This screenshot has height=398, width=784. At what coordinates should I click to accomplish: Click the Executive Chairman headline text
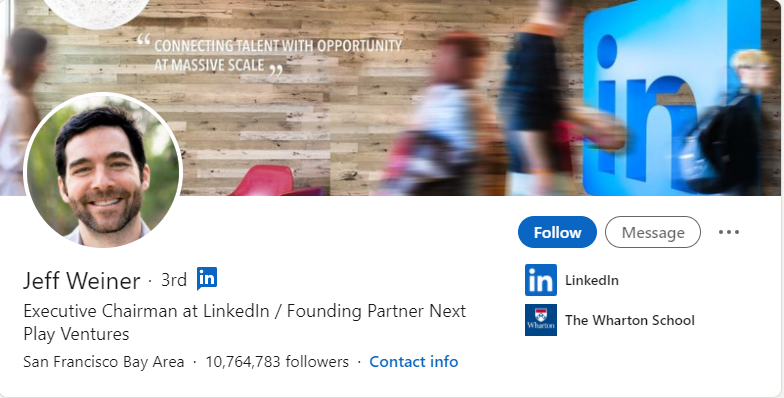point(244,322)
